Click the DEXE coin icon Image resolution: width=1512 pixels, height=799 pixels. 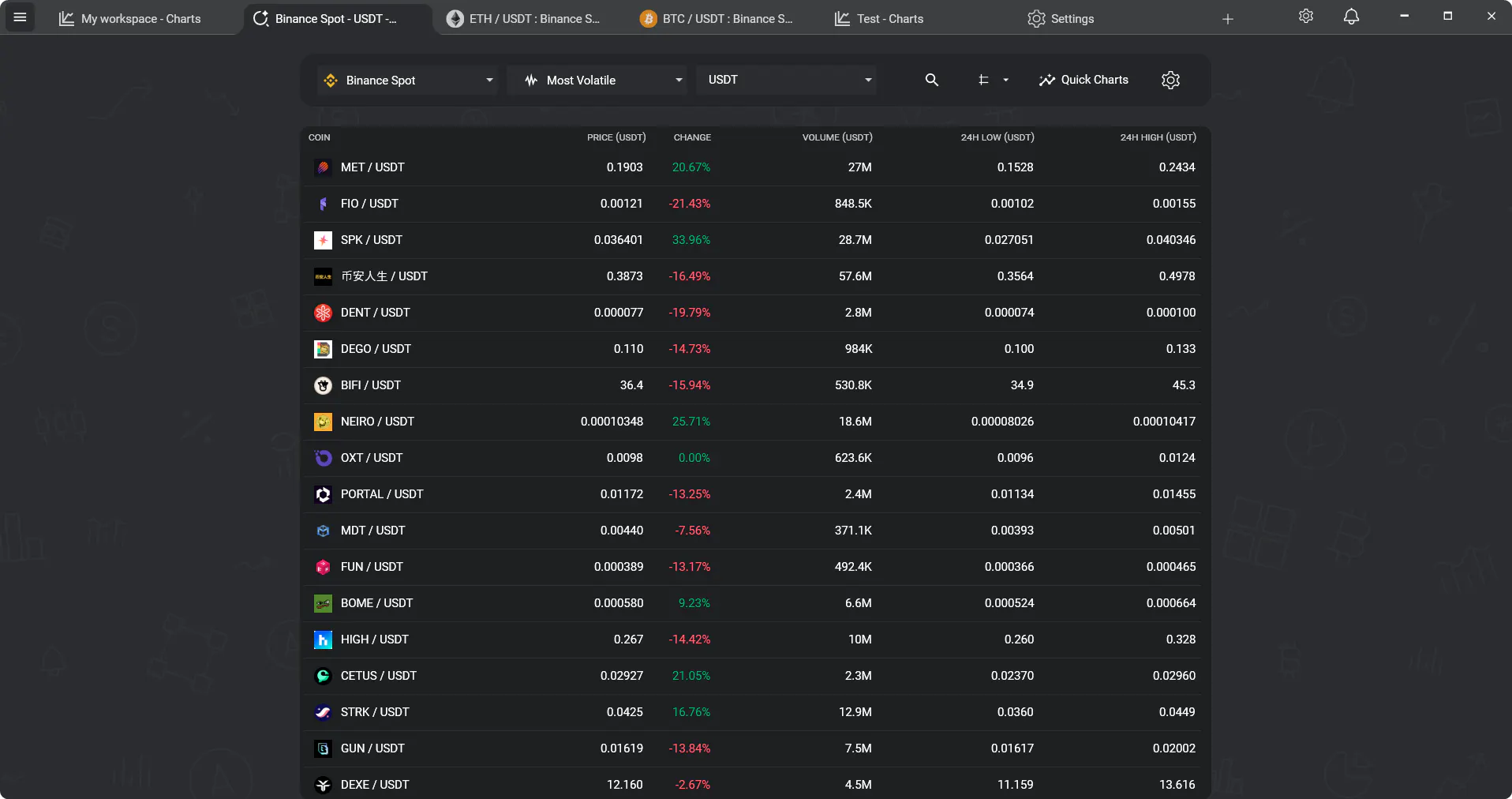pos(323,785)
